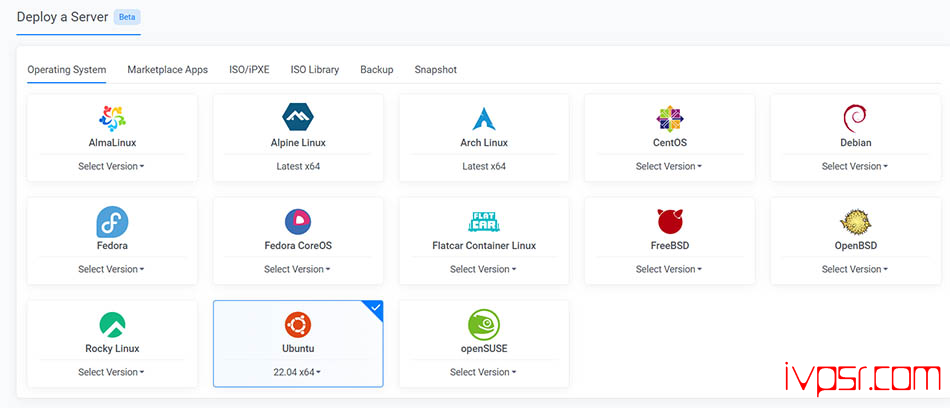
Task: Open Select Version dropdown under Debian
Action: [855, 167]
